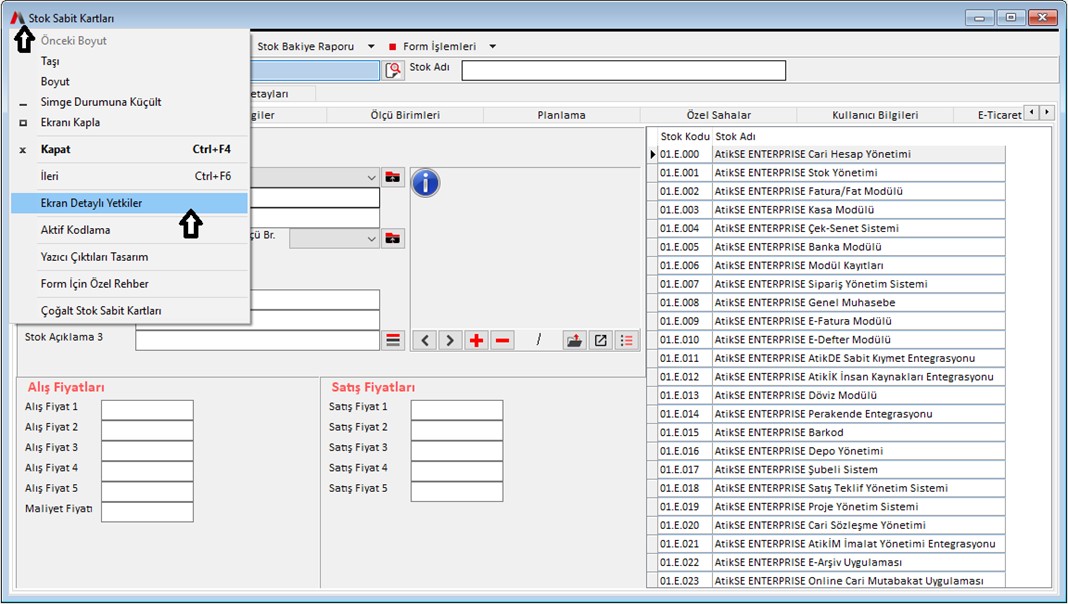Screen dimensions: 1068x604
Task: Click the Stok Adı column header in grid
Action: (736, 136)
